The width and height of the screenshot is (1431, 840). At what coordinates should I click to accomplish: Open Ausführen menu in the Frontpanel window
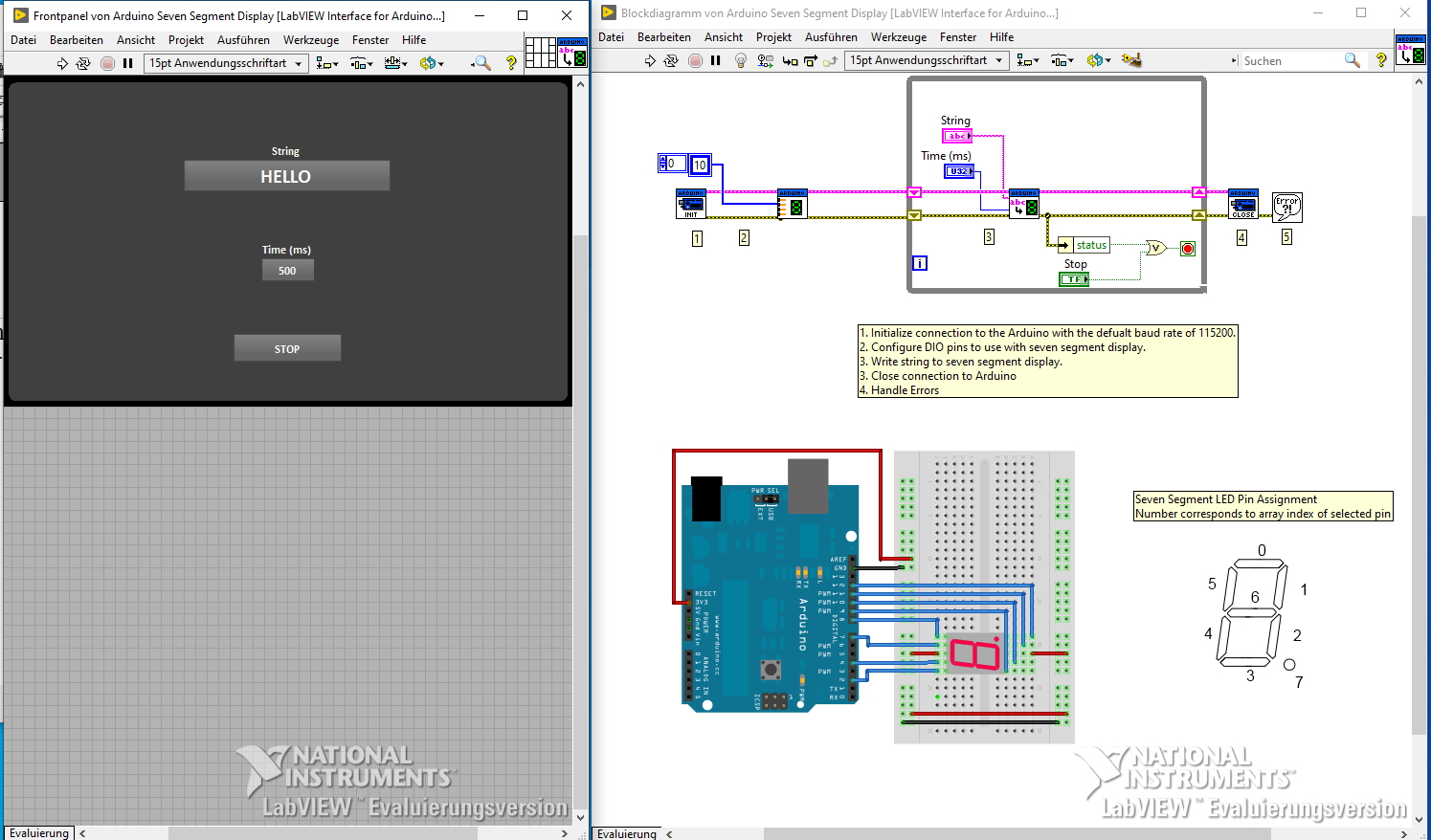[x=243, y=40]
